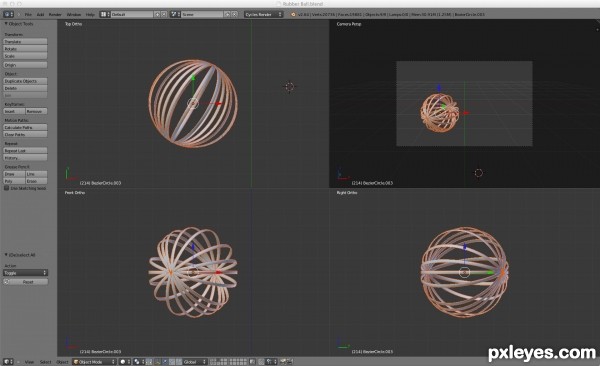Click the OpenGL render animation icon
The image size is (600, 366).
[290, 362]
